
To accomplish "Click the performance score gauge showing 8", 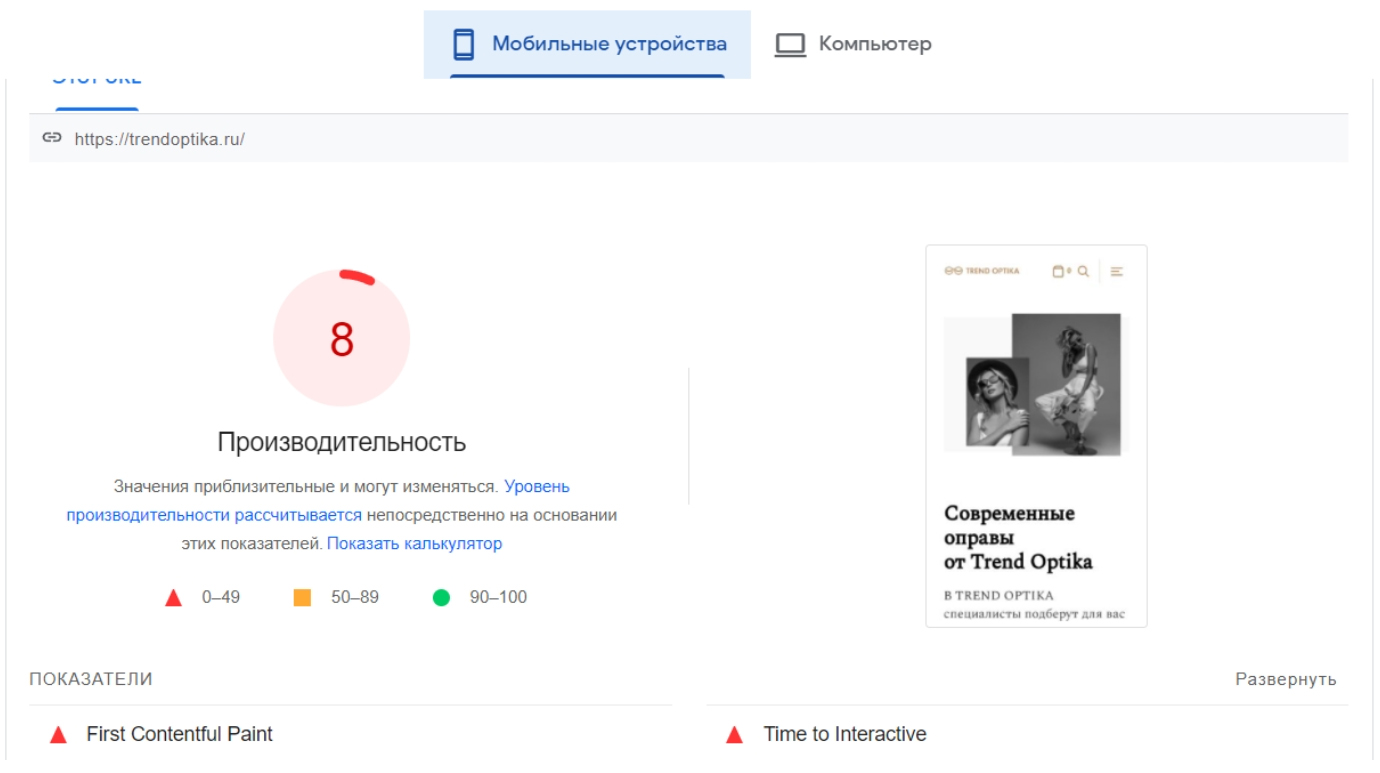I will (x=341, y=339).
